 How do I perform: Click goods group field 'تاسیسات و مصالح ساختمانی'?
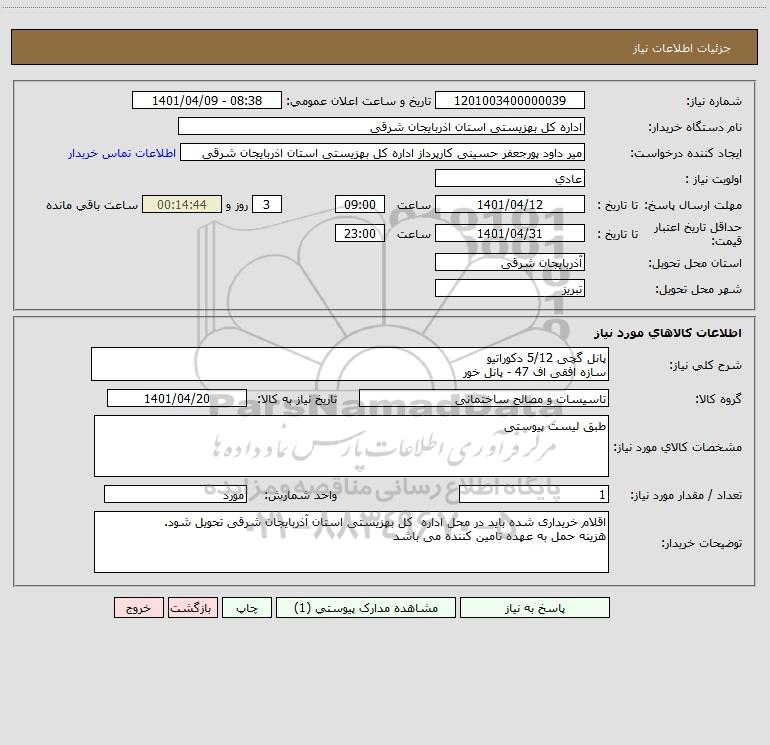484,398
